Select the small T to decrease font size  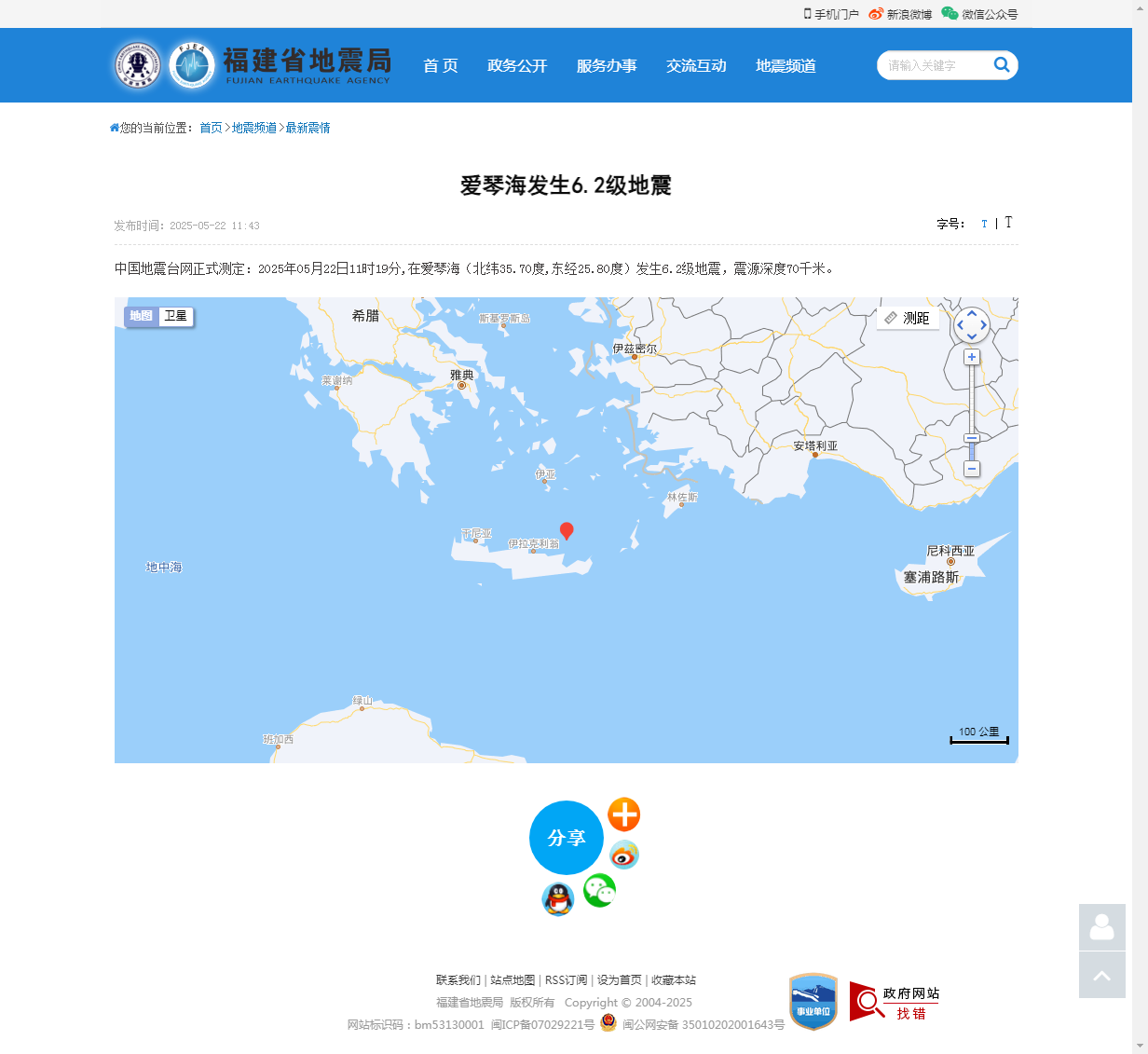tap(984, 224)
